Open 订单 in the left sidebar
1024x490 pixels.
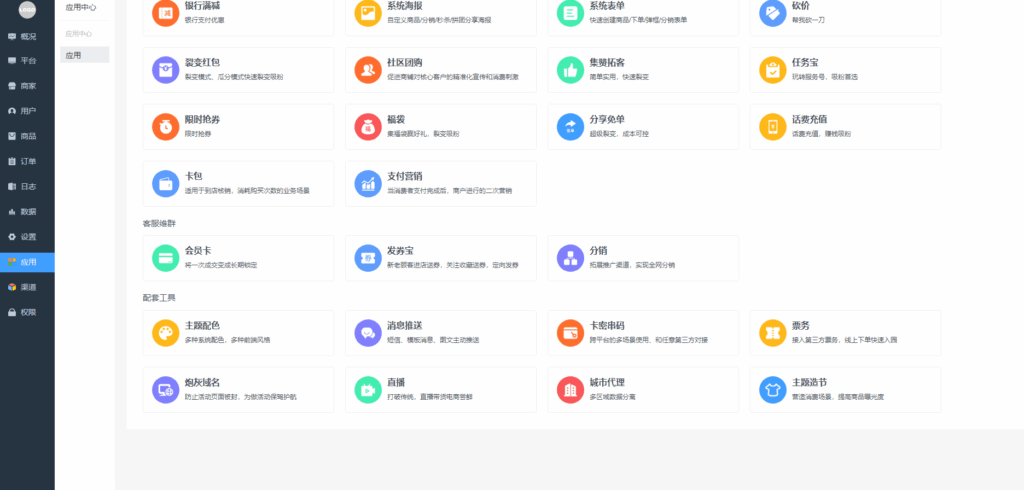(x=27, y=161)
